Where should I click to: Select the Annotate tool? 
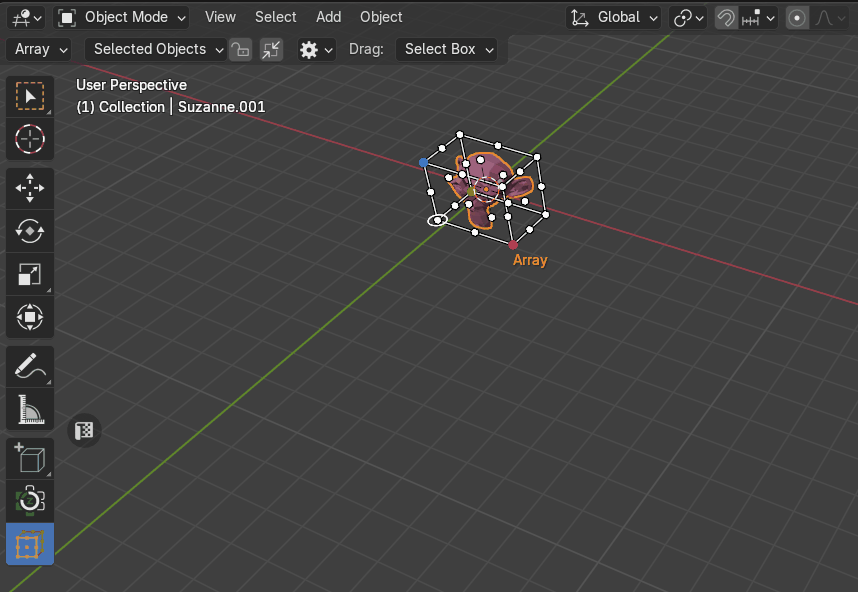[30, 366]
